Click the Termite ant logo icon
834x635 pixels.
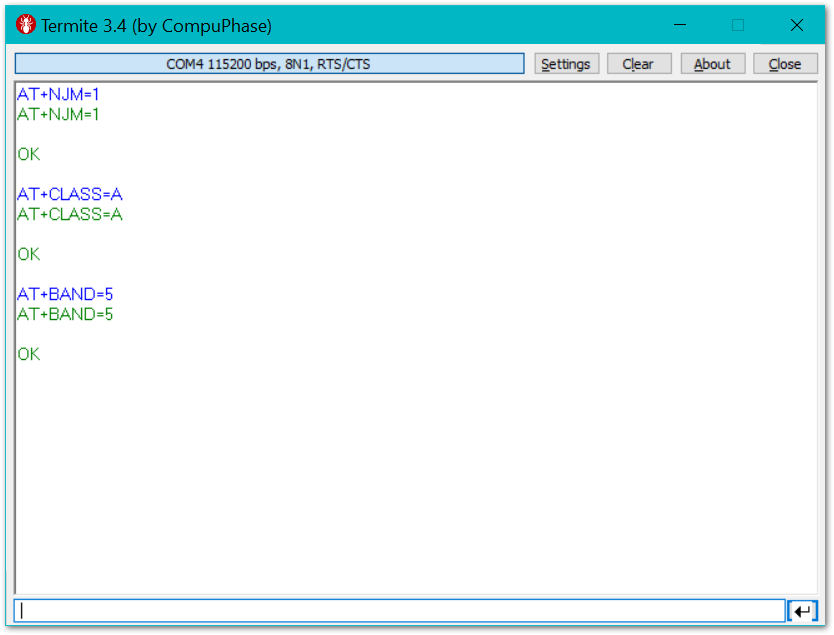pos(25,25)
